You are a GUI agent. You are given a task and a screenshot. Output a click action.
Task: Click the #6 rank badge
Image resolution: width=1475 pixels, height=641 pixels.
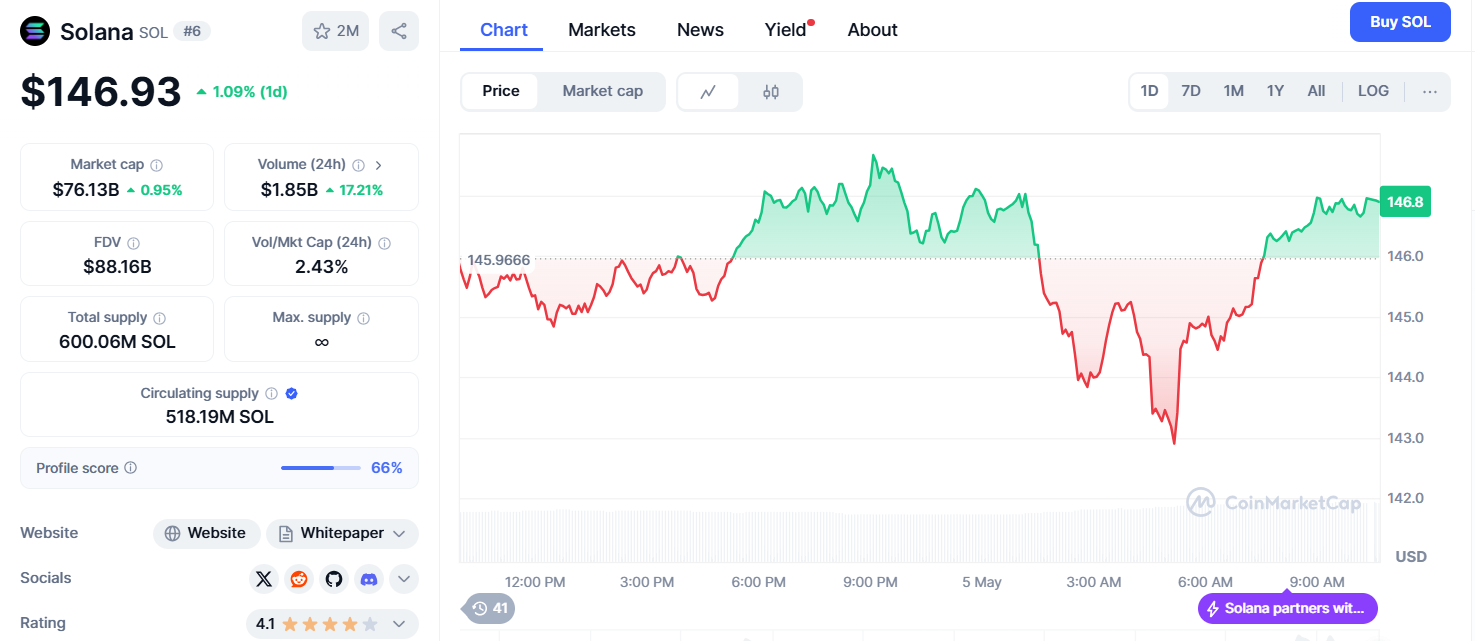192,31
